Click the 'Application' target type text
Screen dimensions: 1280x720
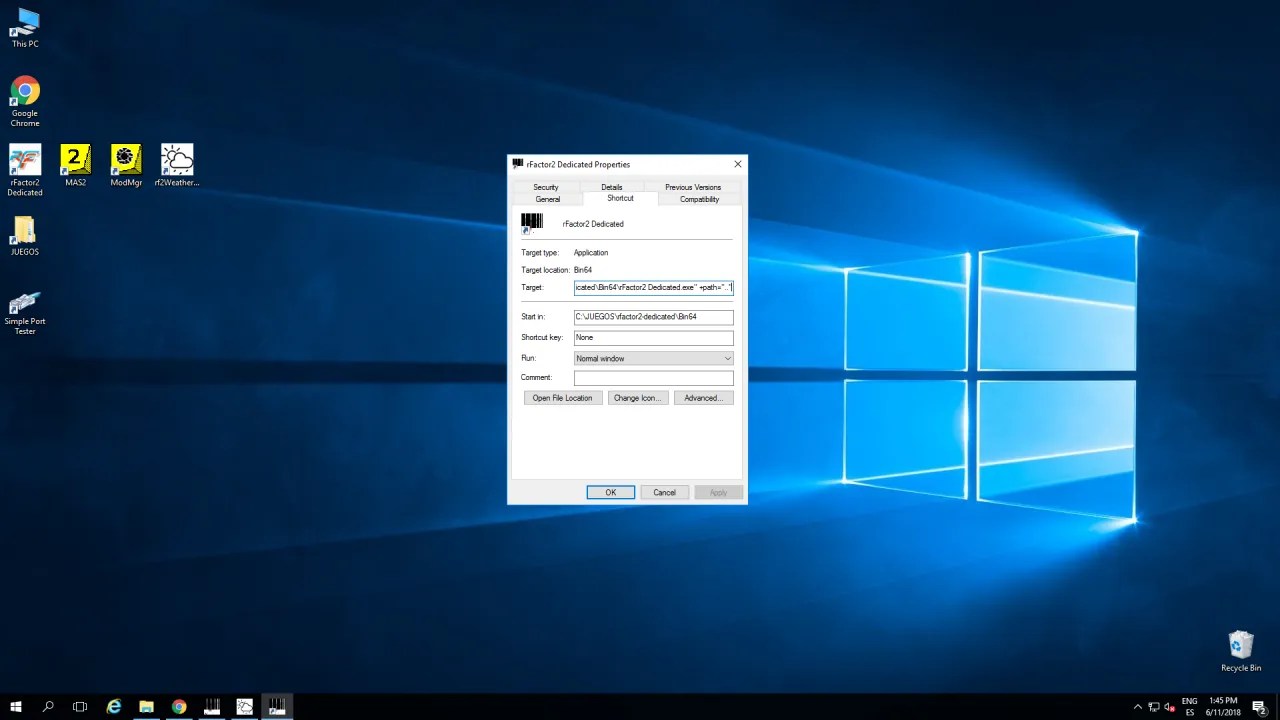pos(591,253)
